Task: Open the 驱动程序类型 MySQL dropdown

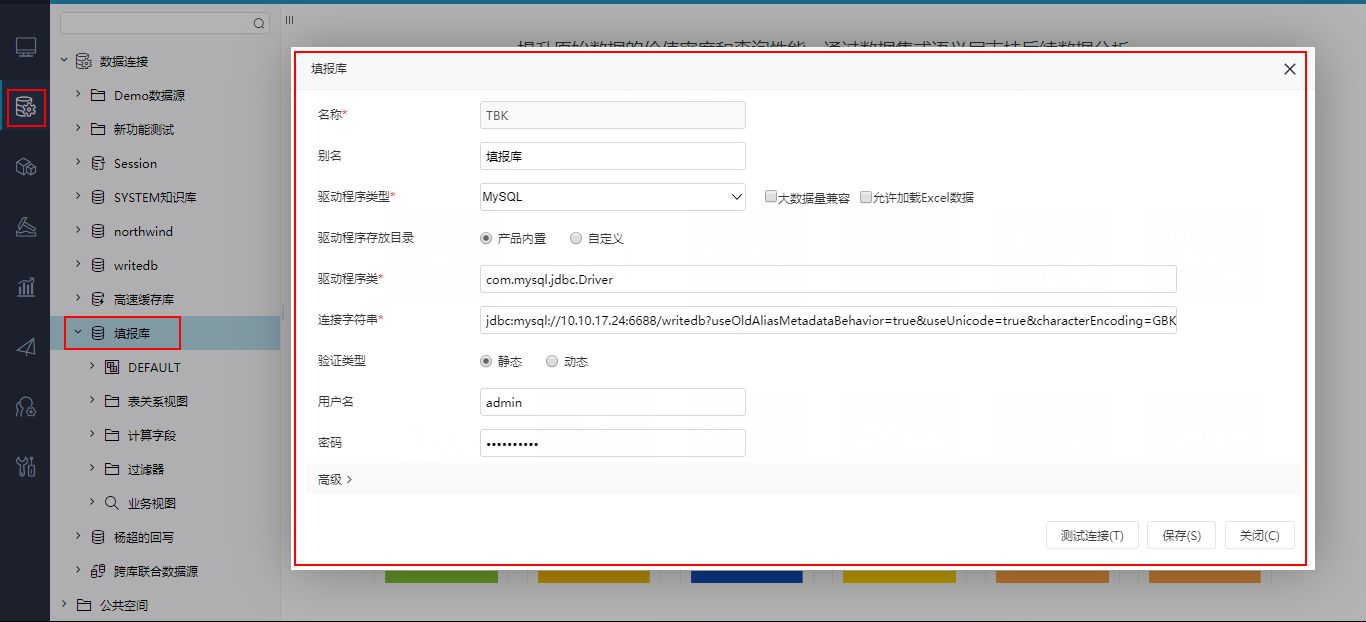Action: point(613,197)
